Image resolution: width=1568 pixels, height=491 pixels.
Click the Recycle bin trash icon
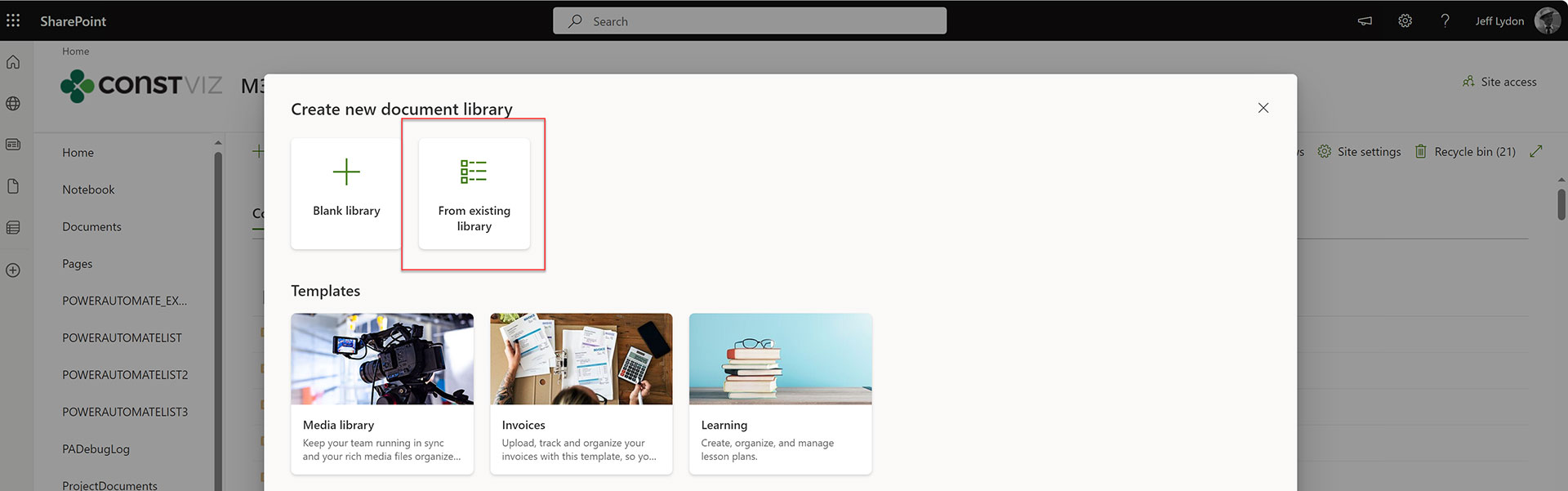[x=1421, y=151]
